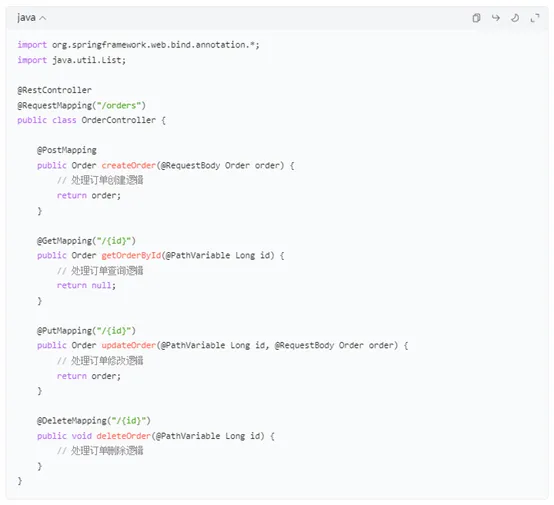Screen dimensions: 554x505
Task: Click the @DeleteMapping annotation
Action: (94, 421)
